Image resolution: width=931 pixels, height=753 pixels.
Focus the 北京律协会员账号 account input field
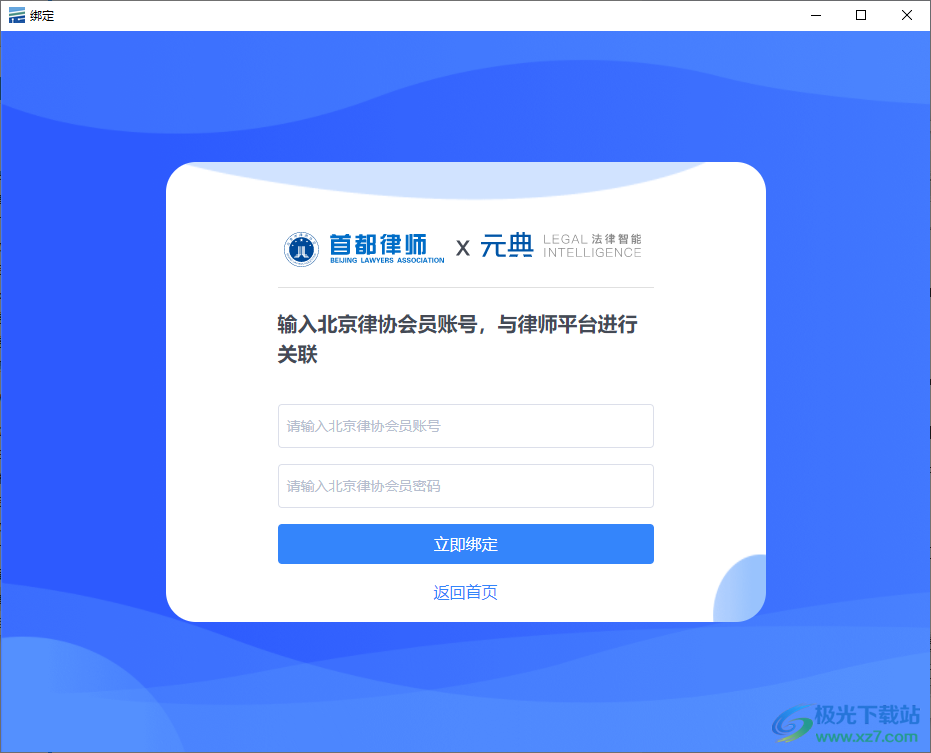pyautogui.click(x=465, y=425)
